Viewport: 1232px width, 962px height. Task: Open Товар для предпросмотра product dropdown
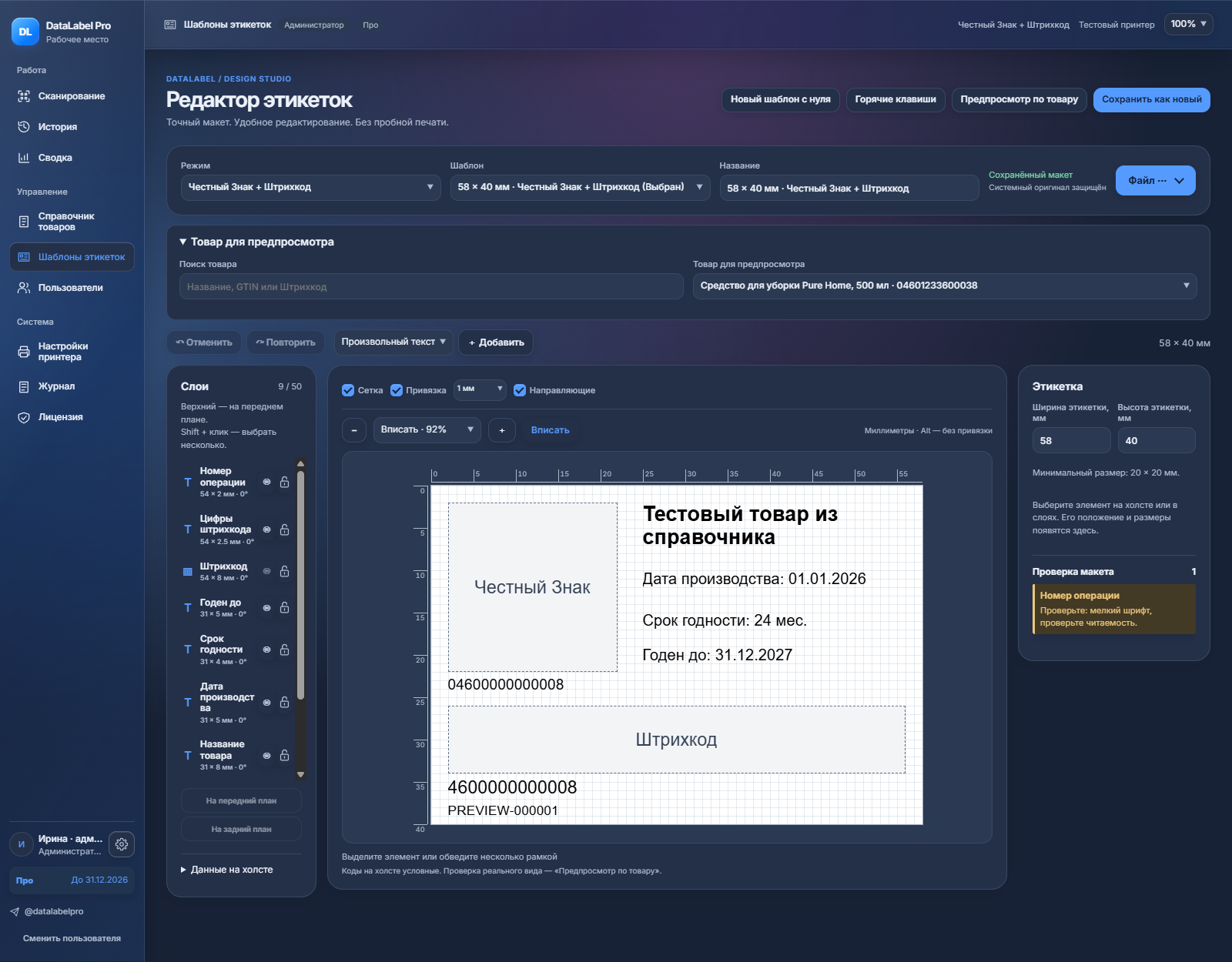coord(945,286)
